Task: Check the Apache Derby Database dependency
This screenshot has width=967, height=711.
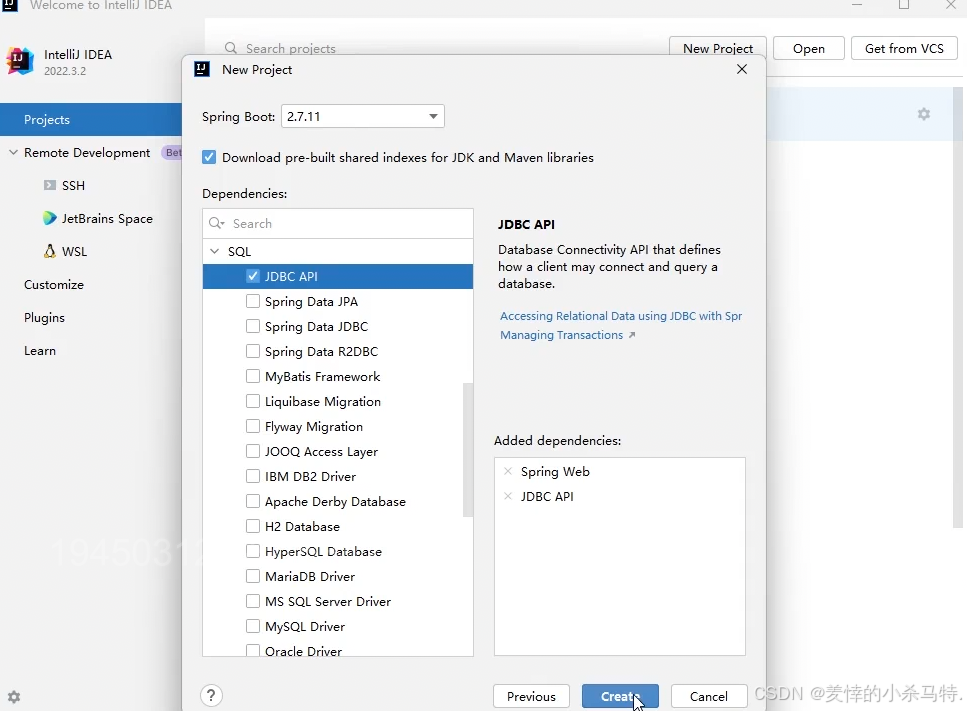Action: pyautogui.click(x=253, y=501)
